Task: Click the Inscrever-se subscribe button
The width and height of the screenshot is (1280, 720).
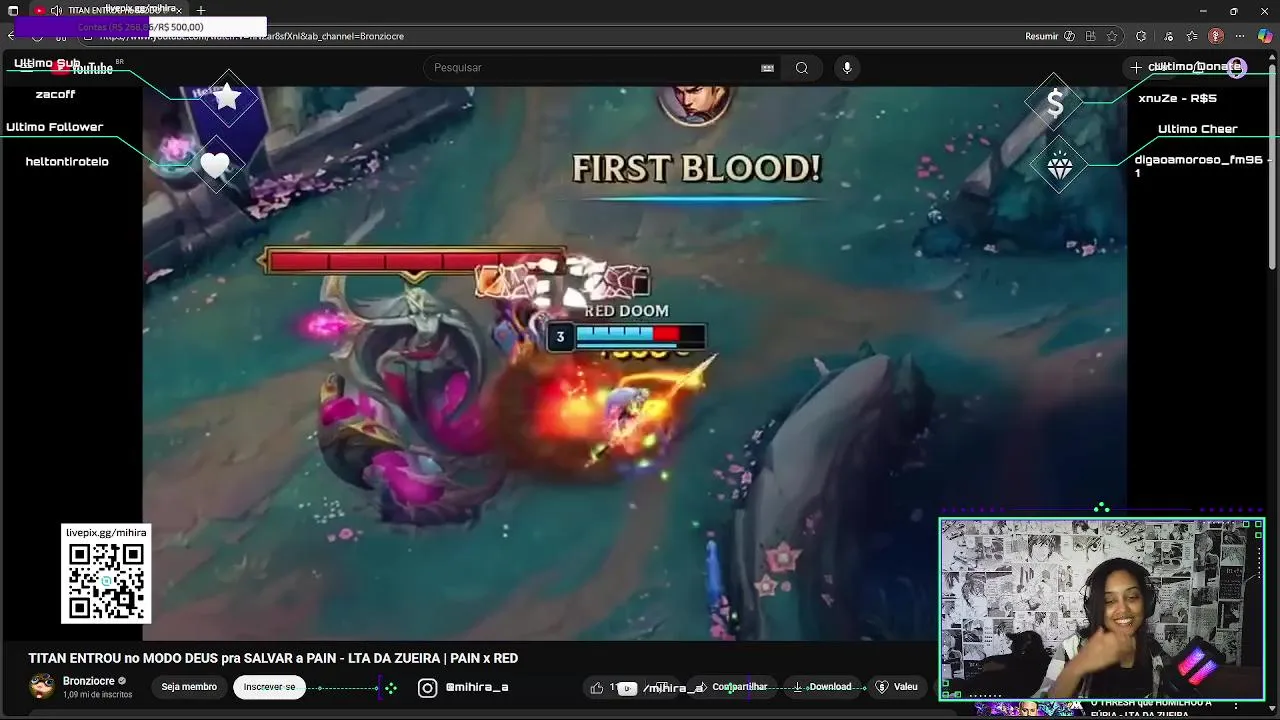Action: (x=269, y=687)
